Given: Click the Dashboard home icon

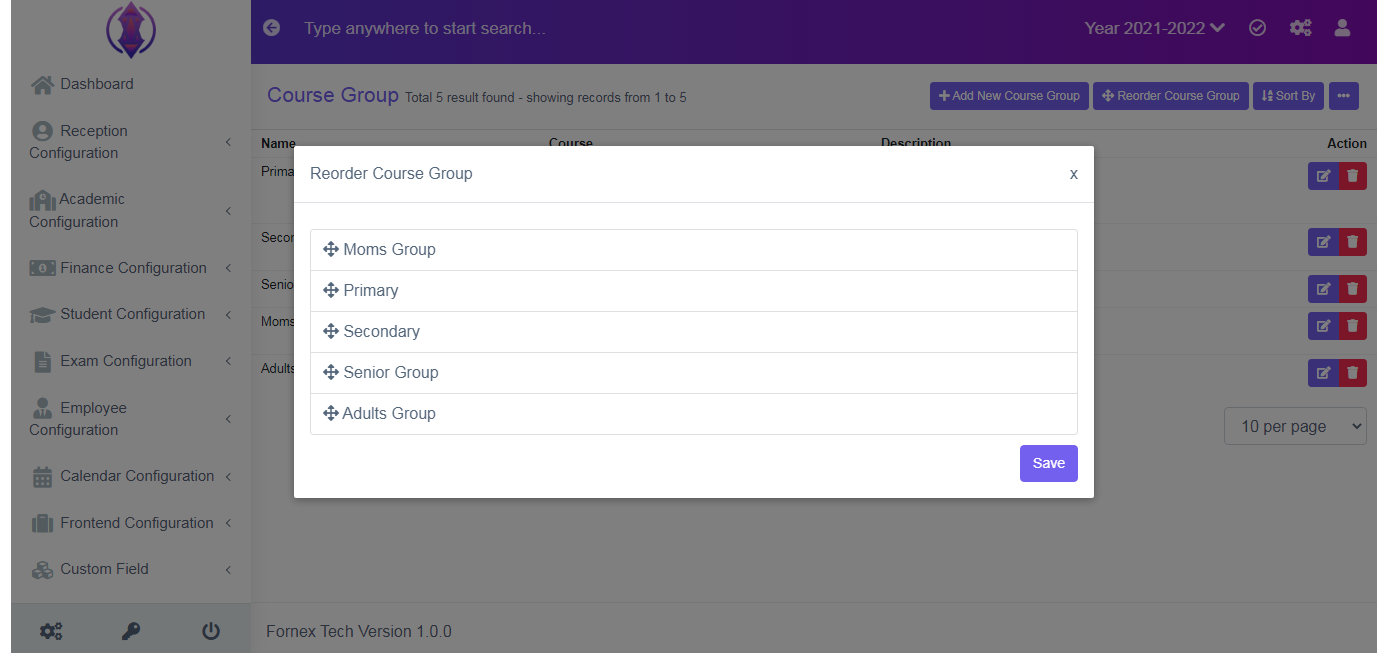Looking at the screenshot, I should (42, 85).
